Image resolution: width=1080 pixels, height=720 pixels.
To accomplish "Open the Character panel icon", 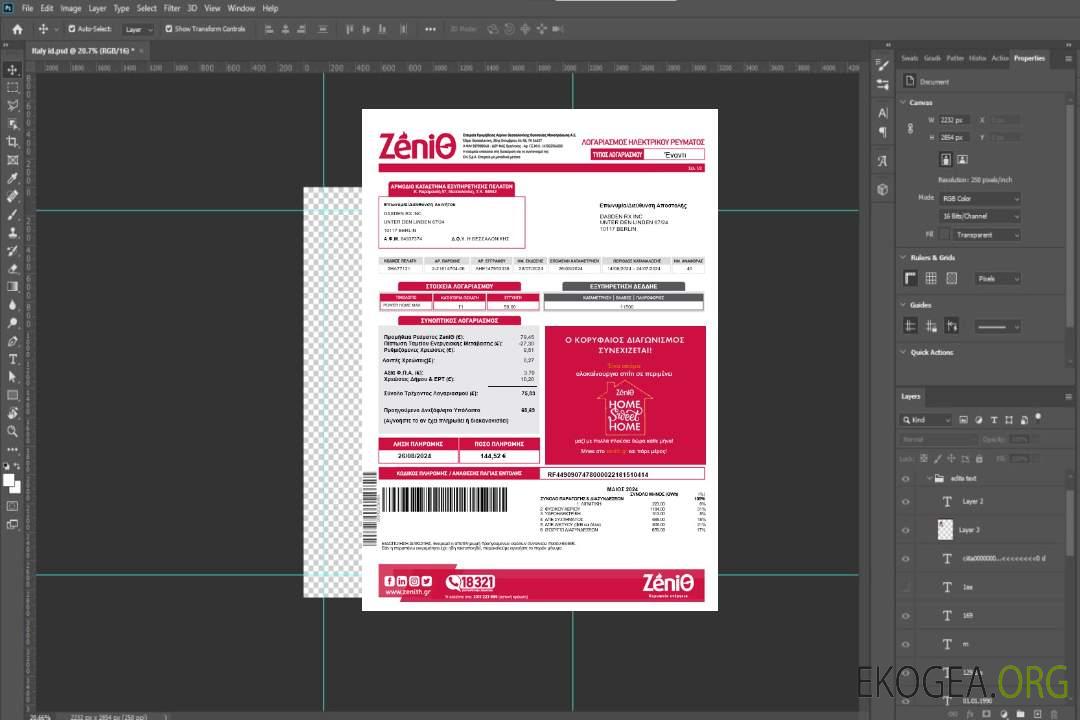I will [883, 113].
